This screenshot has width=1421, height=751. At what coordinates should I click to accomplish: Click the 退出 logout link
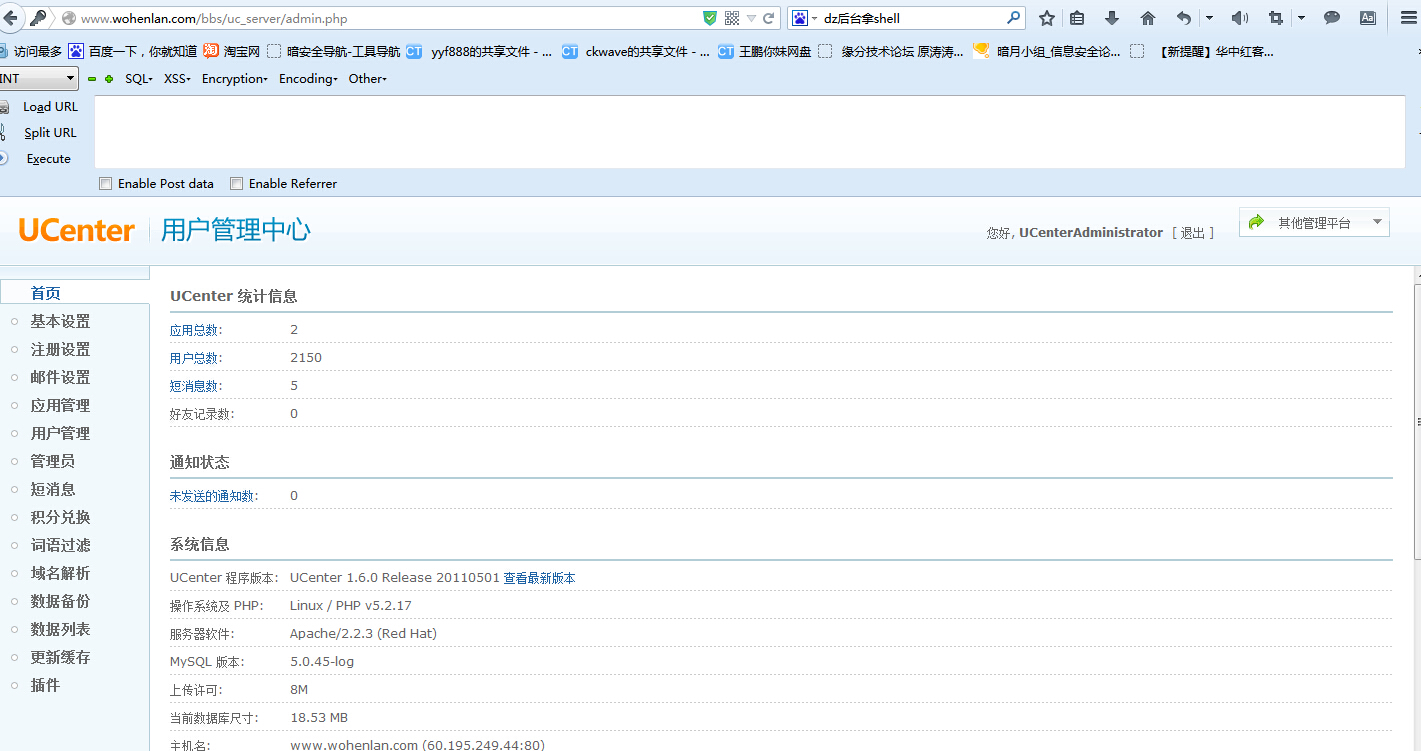pyautogui.click(x=1193, y=233)
